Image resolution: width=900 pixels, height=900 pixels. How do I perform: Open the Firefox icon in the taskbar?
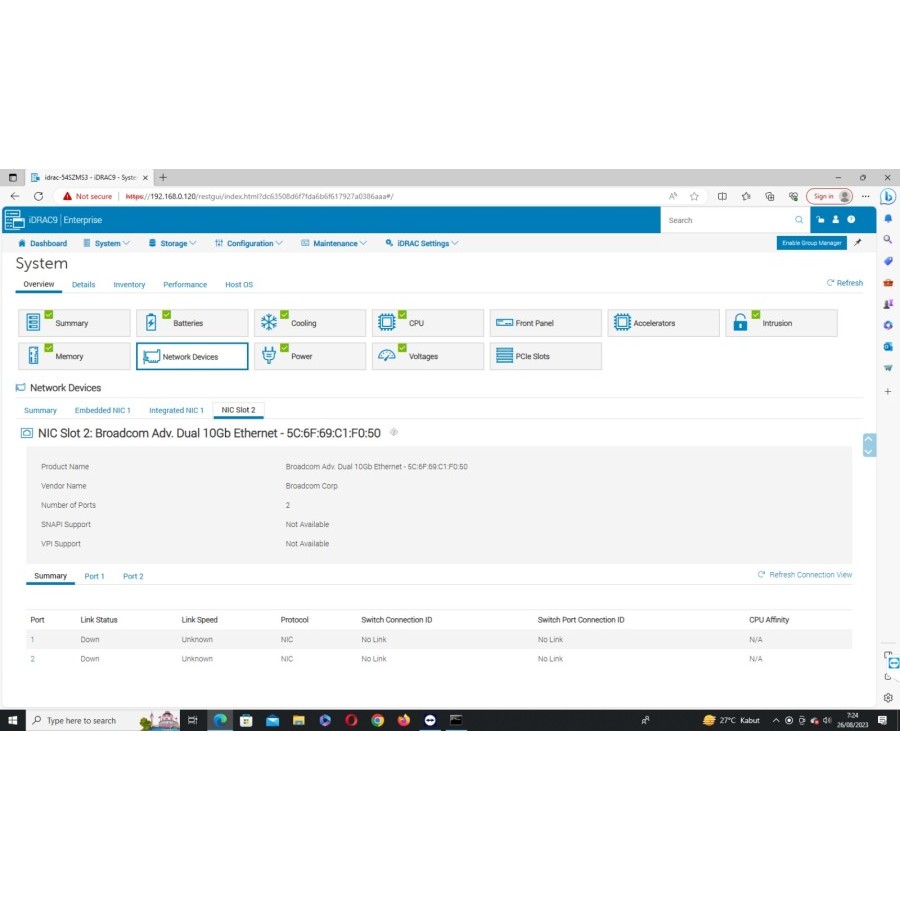pyautogui.click(x=404, y=720)
